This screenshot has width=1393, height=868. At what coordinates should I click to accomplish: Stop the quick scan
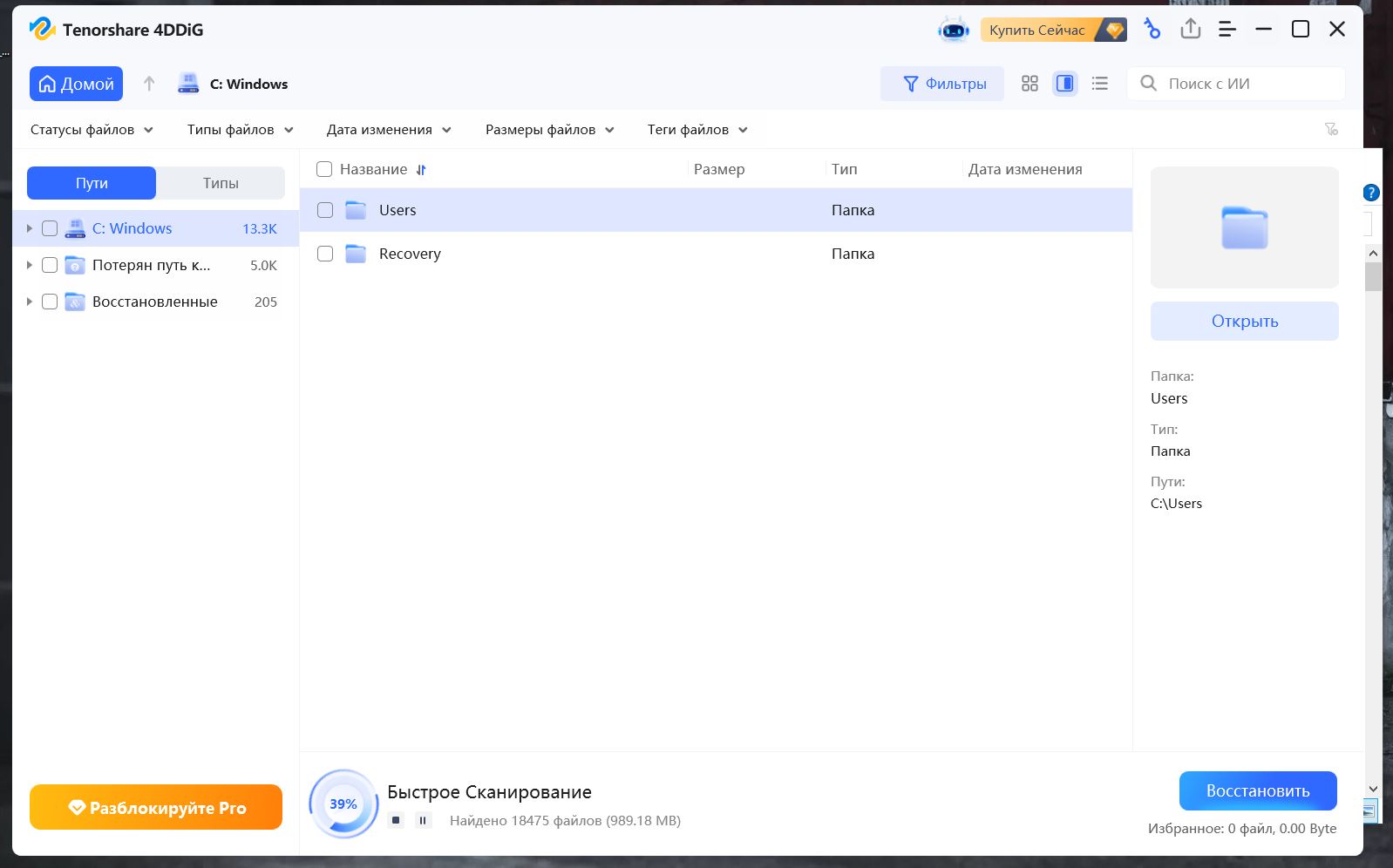(x=396, y=820)
